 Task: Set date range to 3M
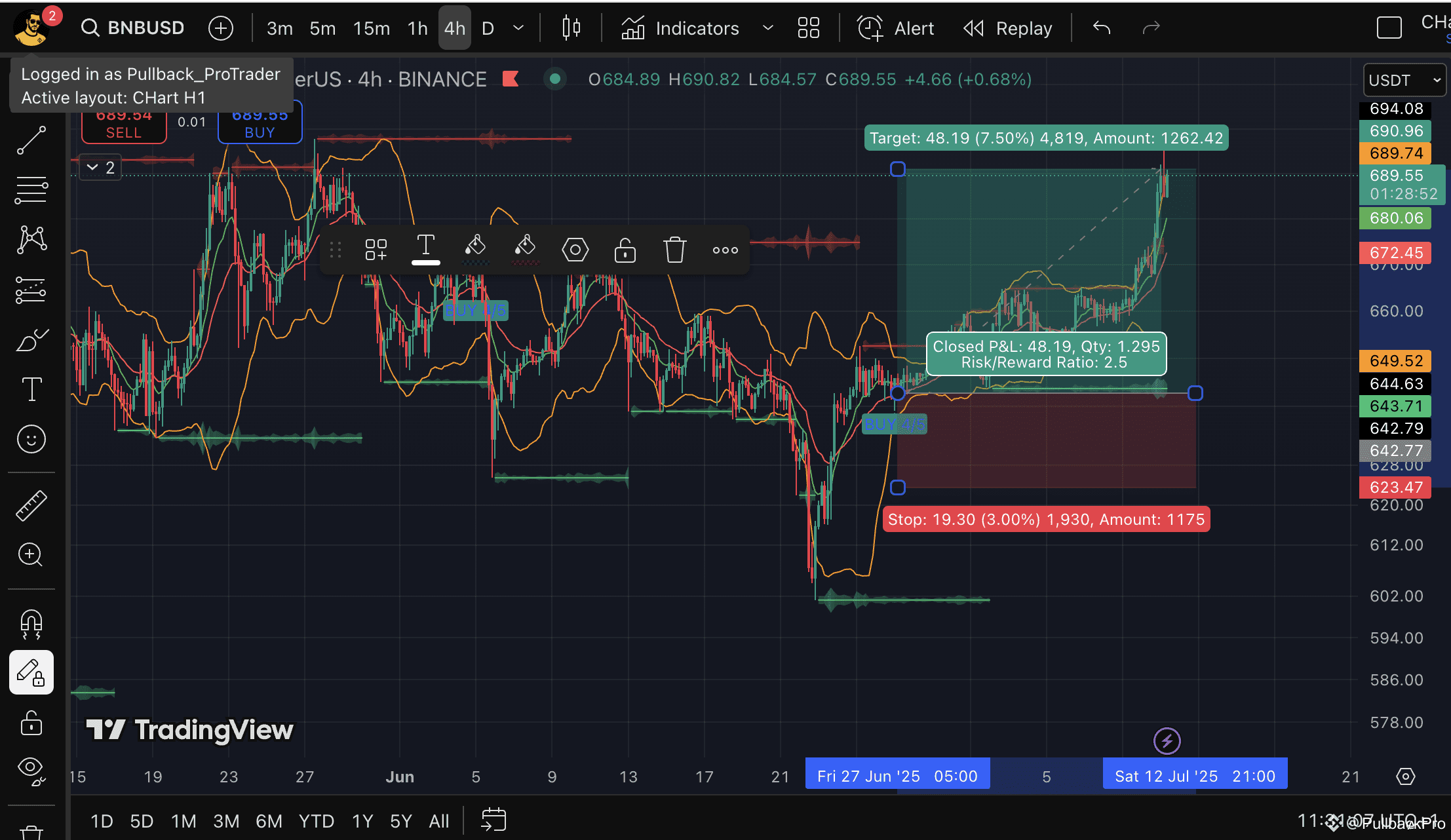(226, 821)
